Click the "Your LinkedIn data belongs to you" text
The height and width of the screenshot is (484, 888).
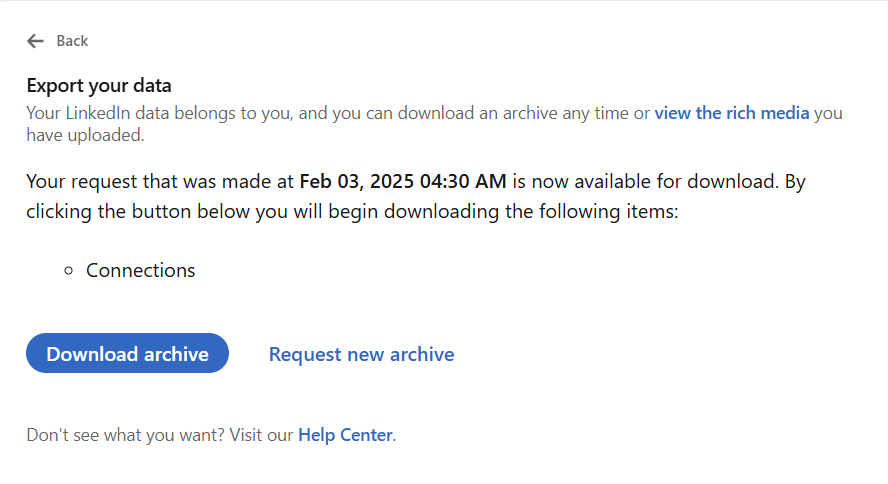[159, 113]
